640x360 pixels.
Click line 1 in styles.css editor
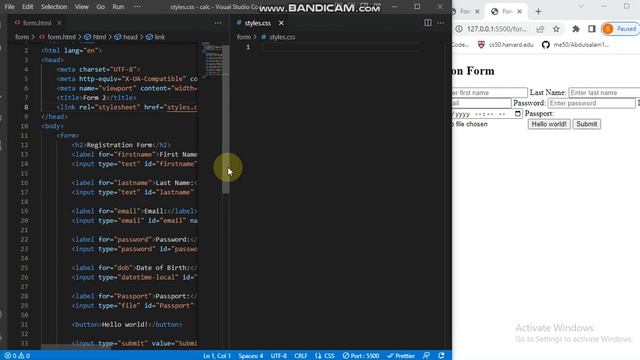[341, 47]
